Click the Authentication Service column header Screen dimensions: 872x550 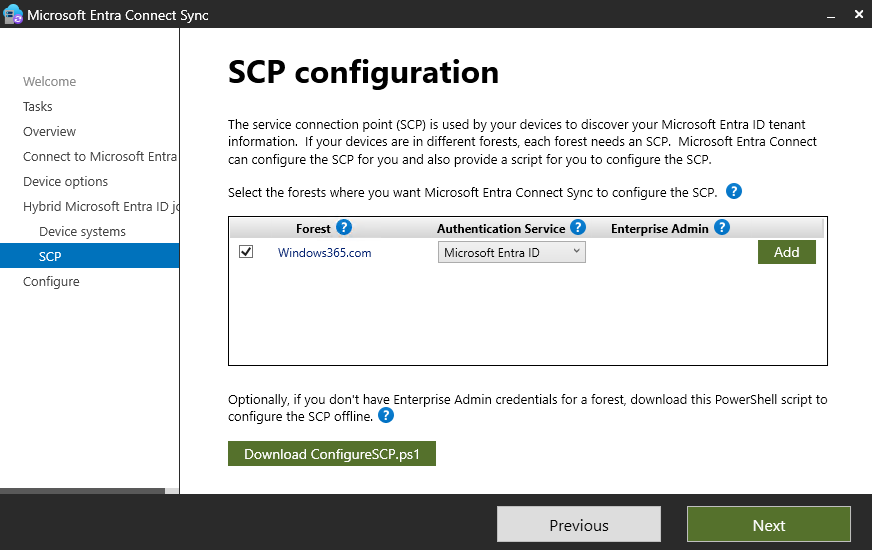pos(501,229)
